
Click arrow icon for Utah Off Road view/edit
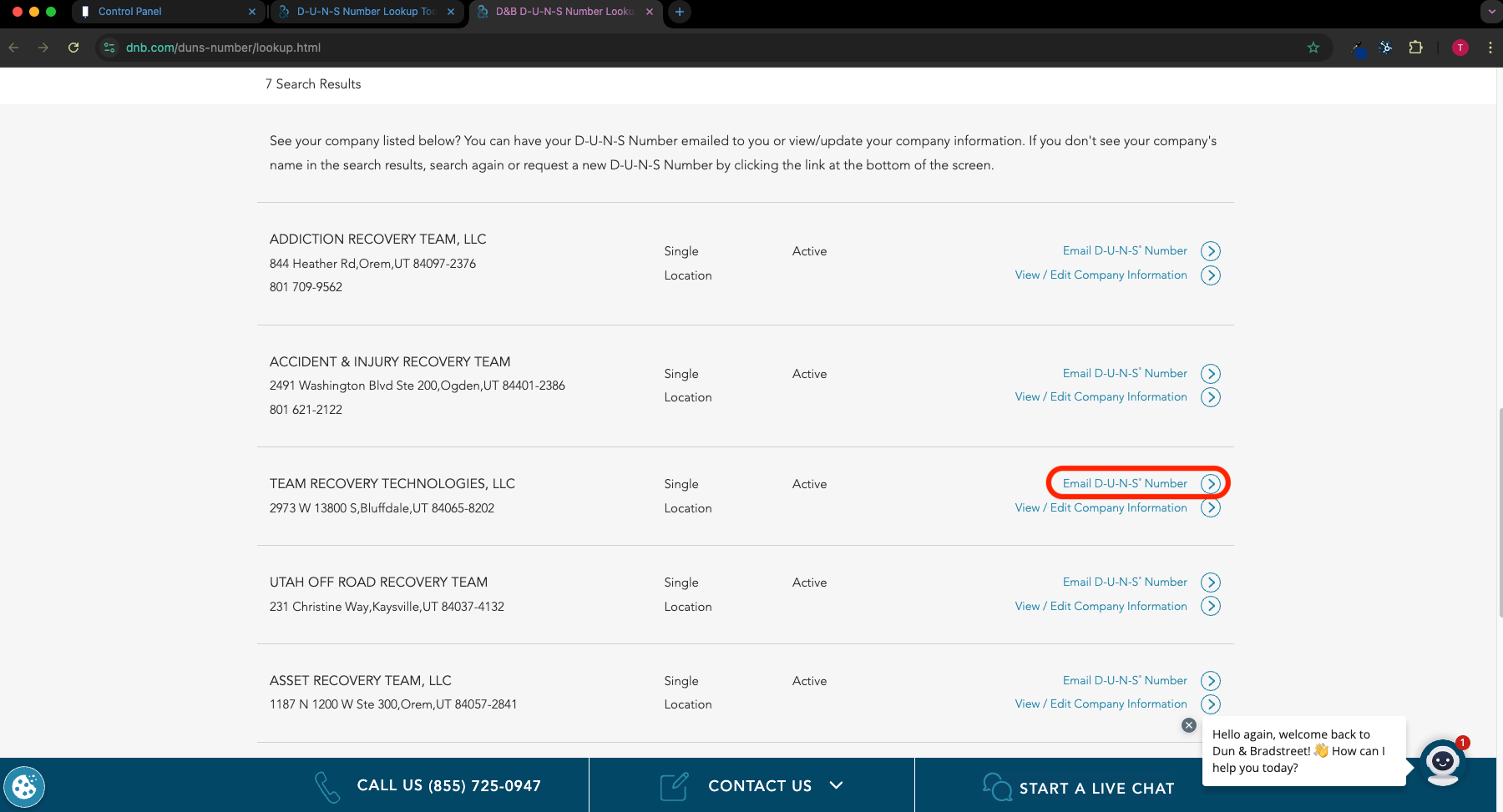click(x=1210, y=606)
